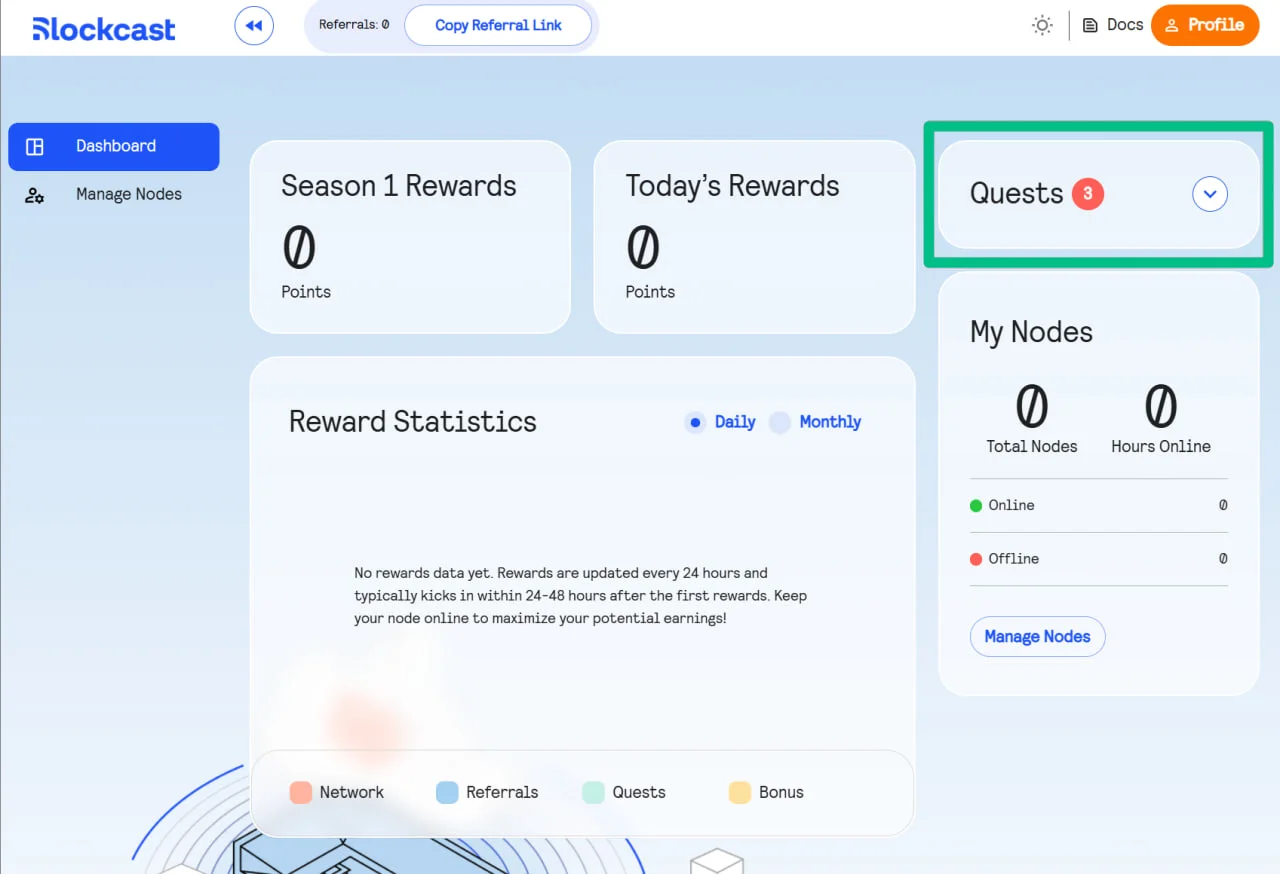Click the Hours Online label

point(1161,447)
